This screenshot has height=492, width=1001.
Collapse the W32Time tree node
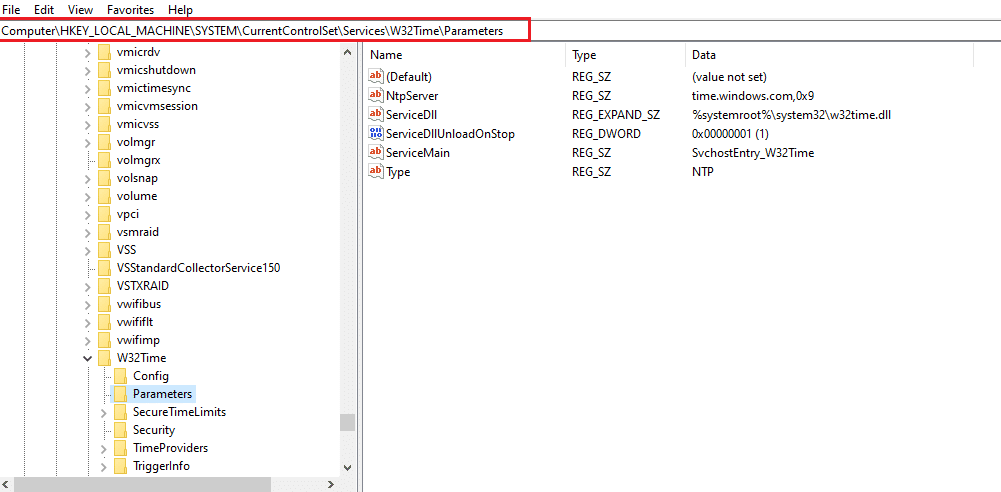click(x=88, y=358)
